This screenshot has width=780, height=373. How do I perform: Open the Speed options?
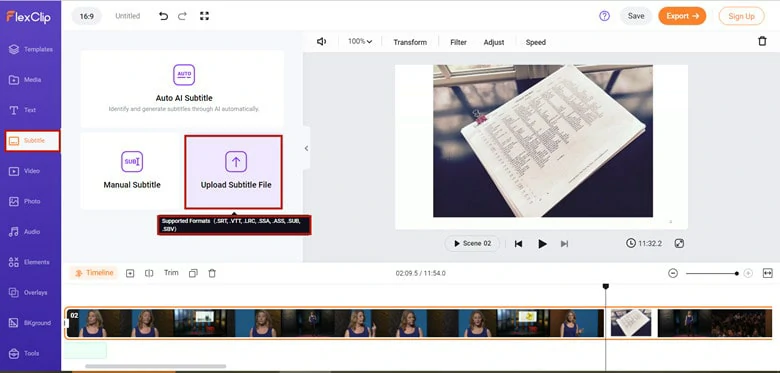536,42
